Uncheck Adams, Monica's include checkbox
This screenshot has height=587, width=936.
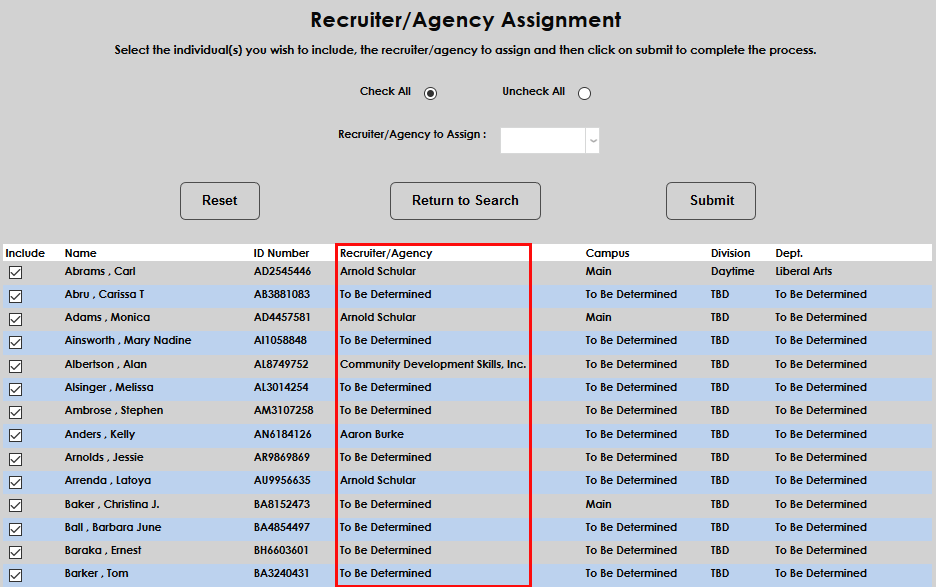[x=15, y=317]
